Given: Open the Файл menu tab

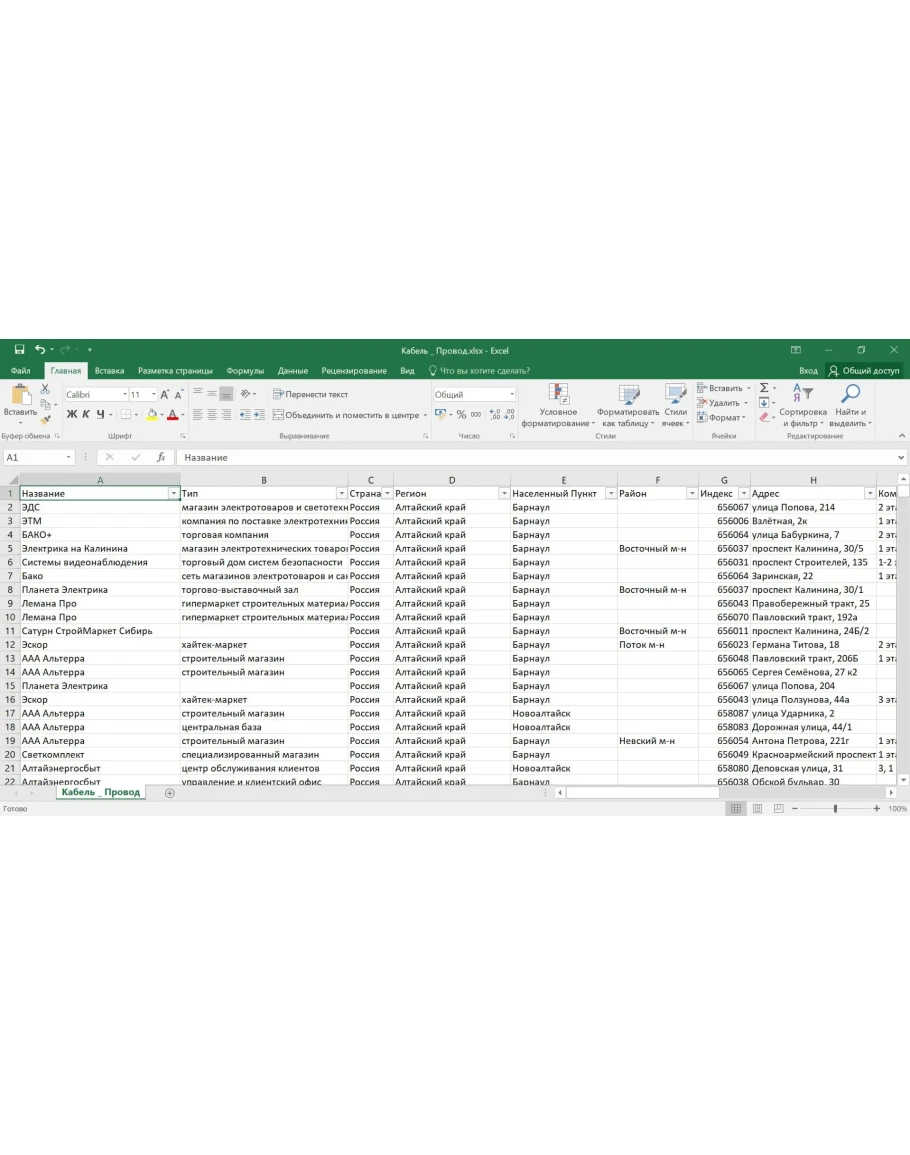Looking at the screenshot, I should tap(21, 371).
